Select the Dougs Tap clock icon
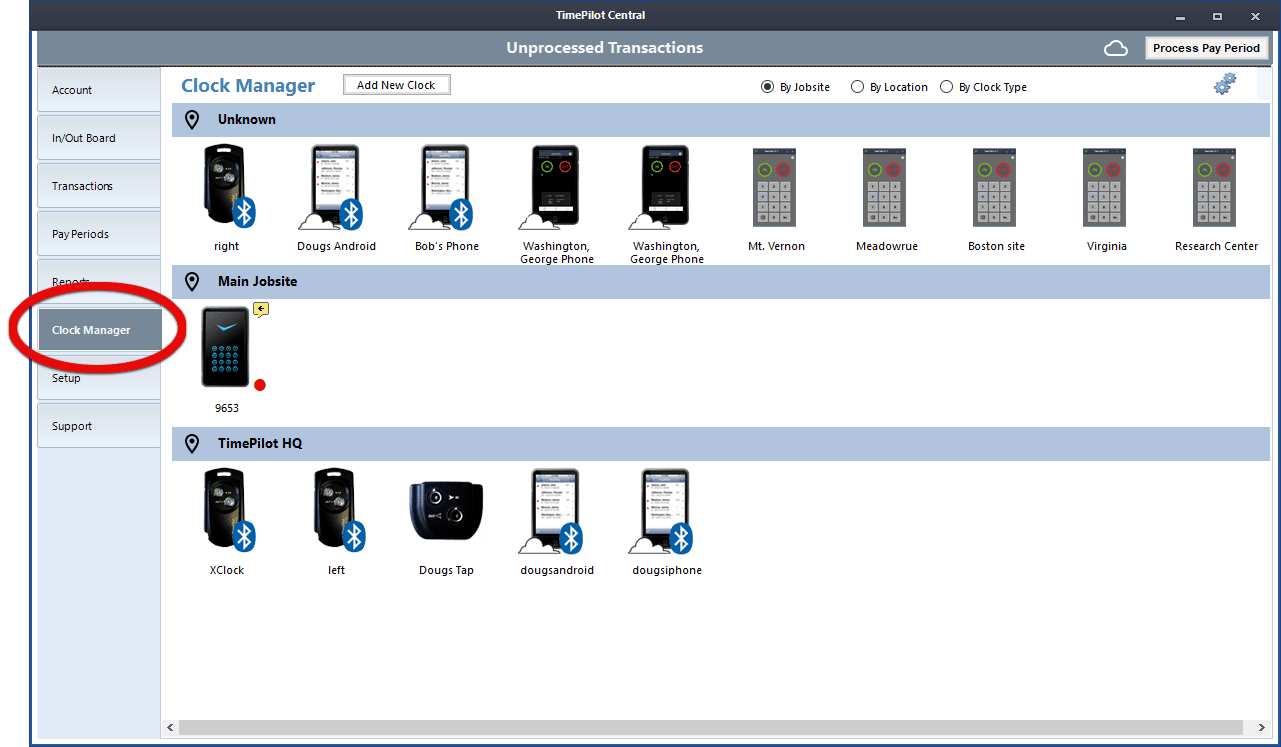This screenshot has width=1281, height=747. coord(446,508)
